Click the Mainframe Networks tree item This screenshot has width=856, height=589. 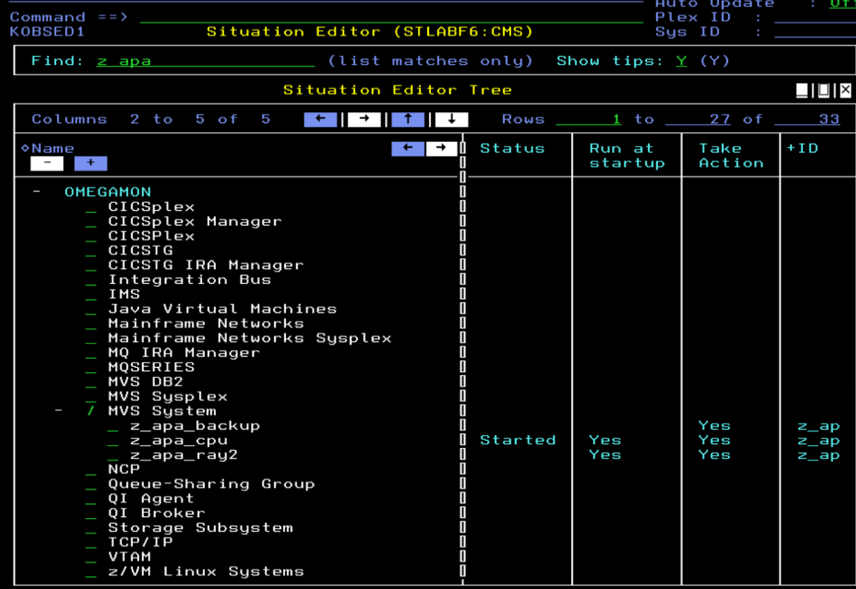tap(206, 324)
